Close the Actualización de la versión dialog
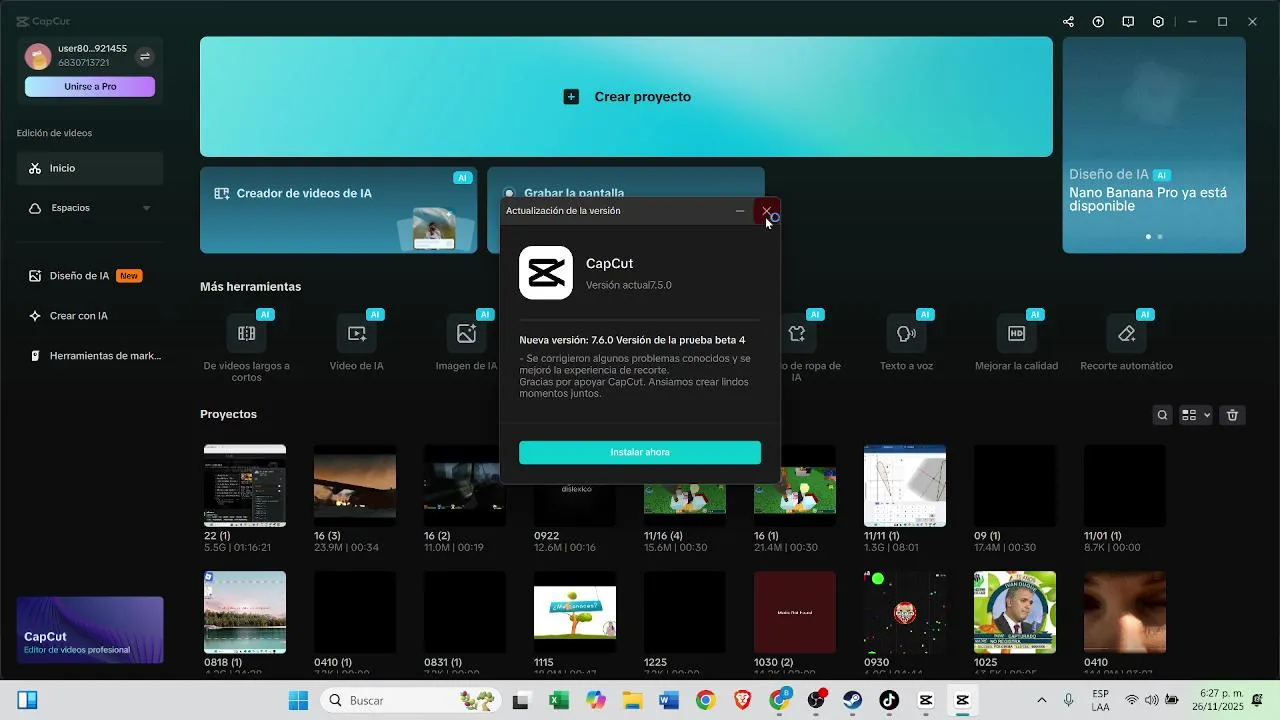 [x=766, y=211]
